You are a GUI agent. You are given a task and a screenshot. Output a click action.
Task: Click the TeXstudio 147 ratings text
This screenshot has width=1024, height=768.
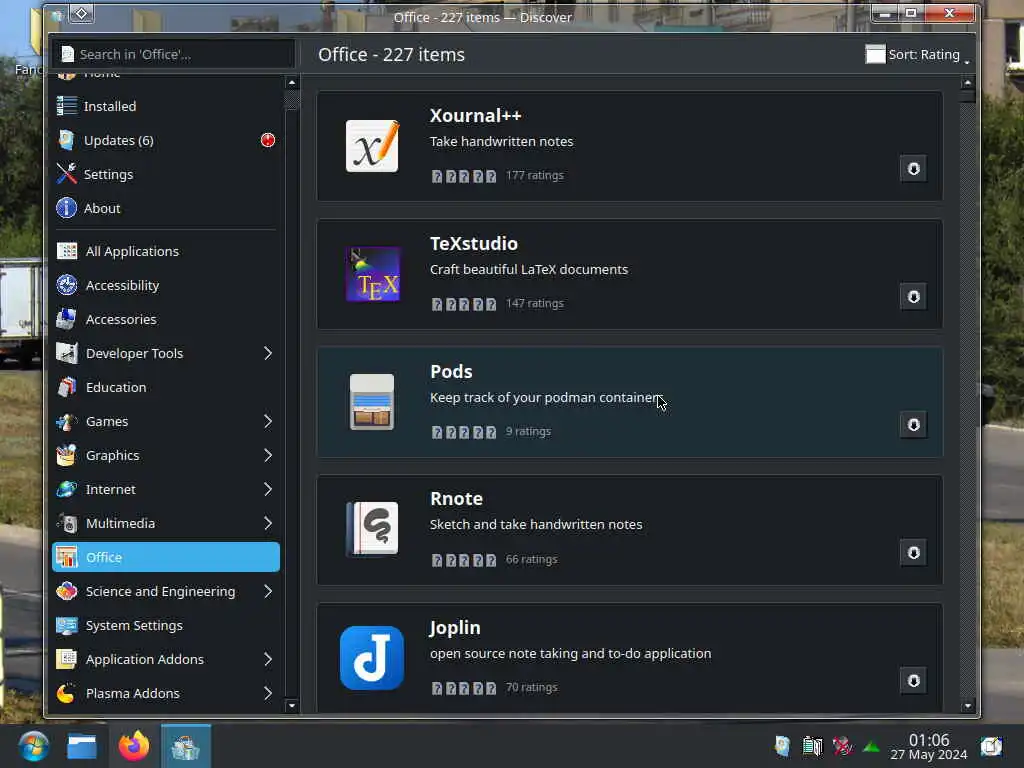pos(535,303)
